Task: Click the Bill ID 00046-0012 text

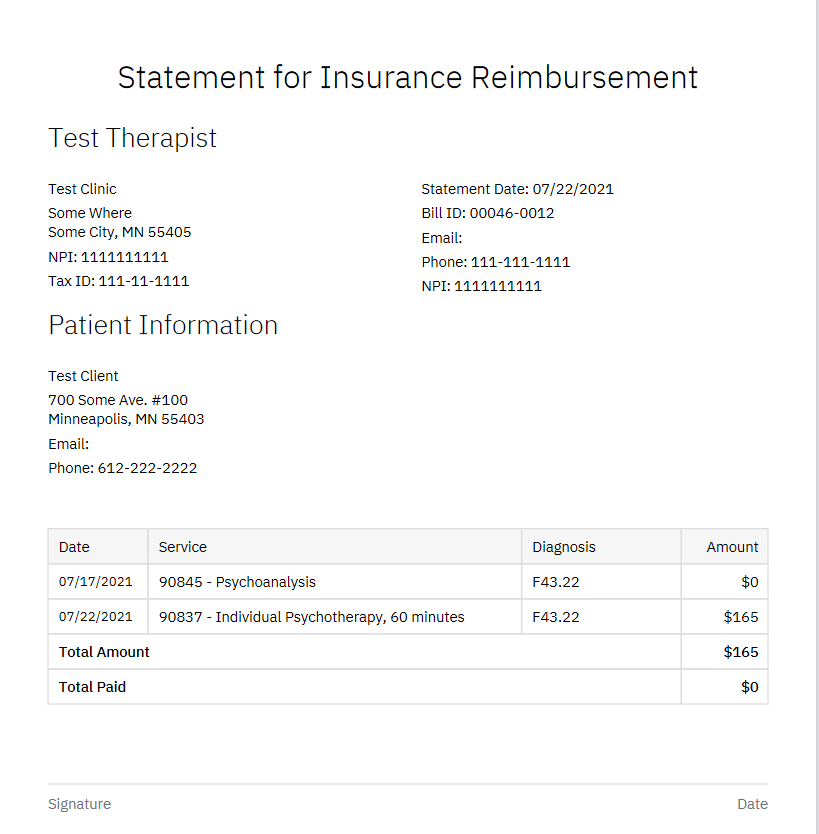Action: click(x=487, y=213)
